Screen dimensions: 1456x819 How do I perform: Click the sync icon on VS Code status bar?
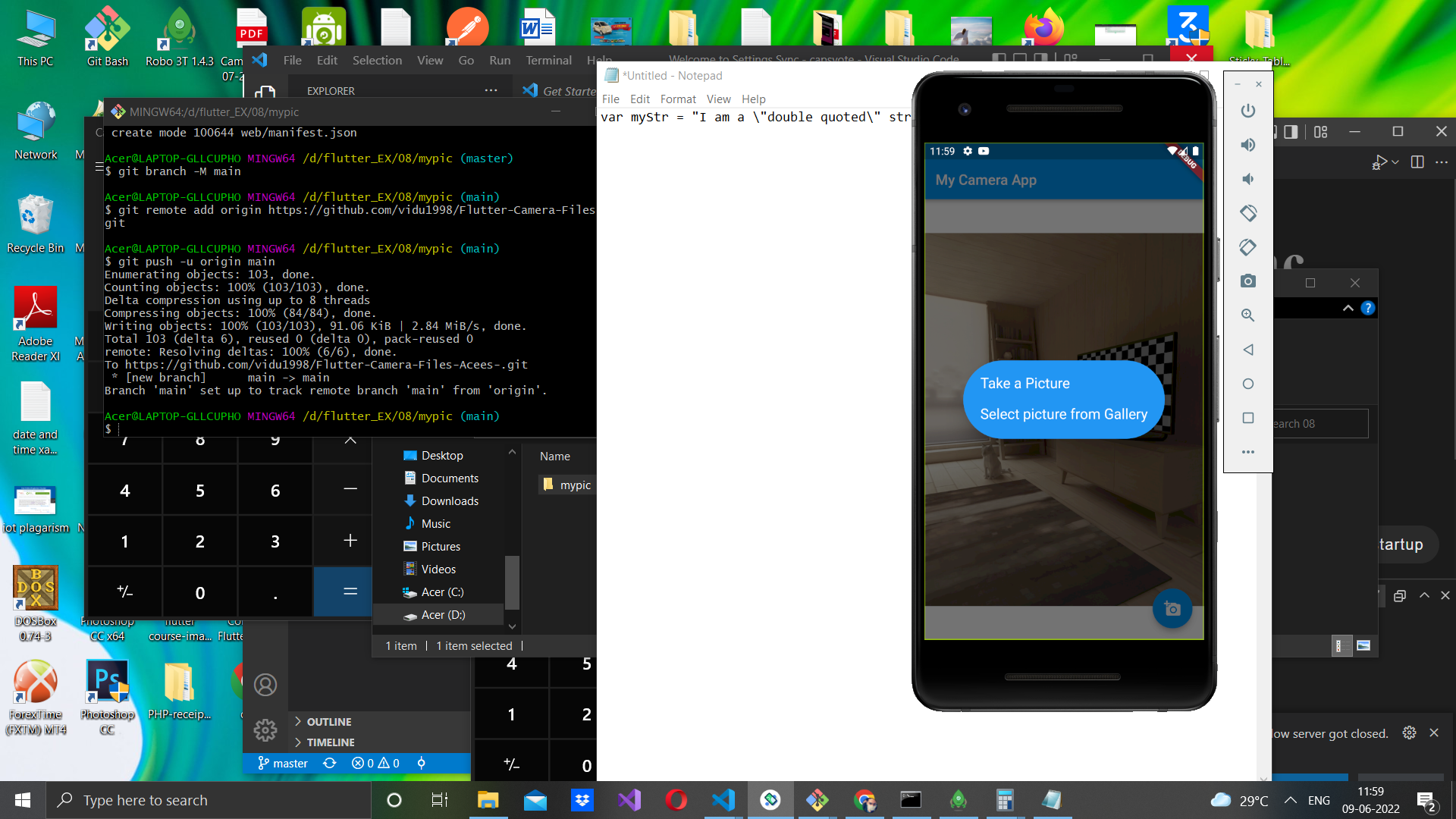[x=330, y=763]
